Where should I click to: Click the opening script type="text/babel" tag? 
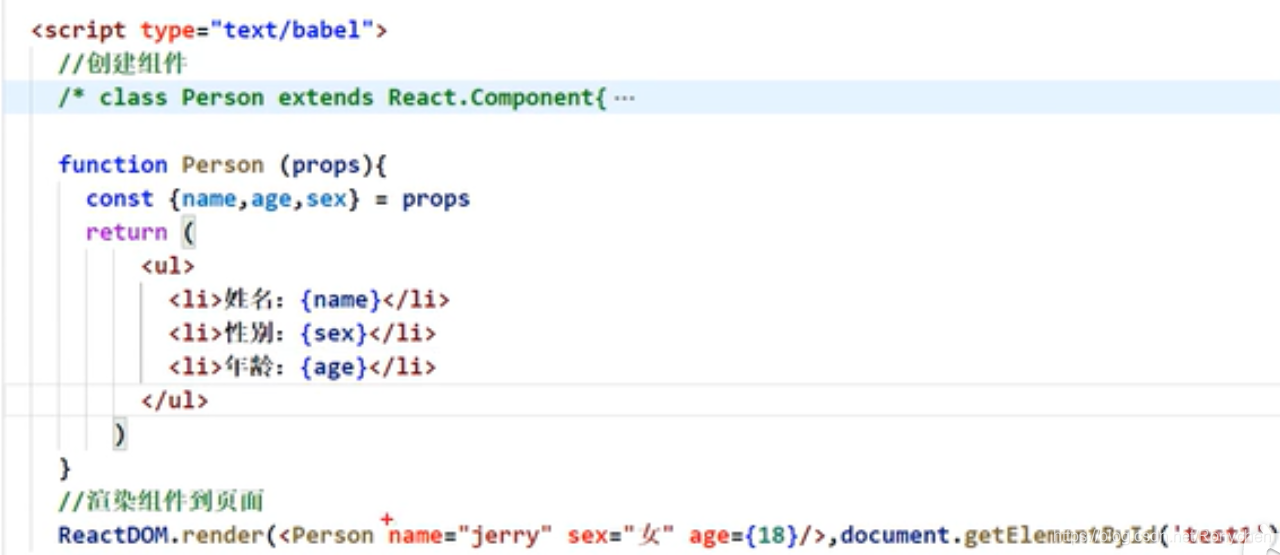pyautogui.click(x=209, y=31)
